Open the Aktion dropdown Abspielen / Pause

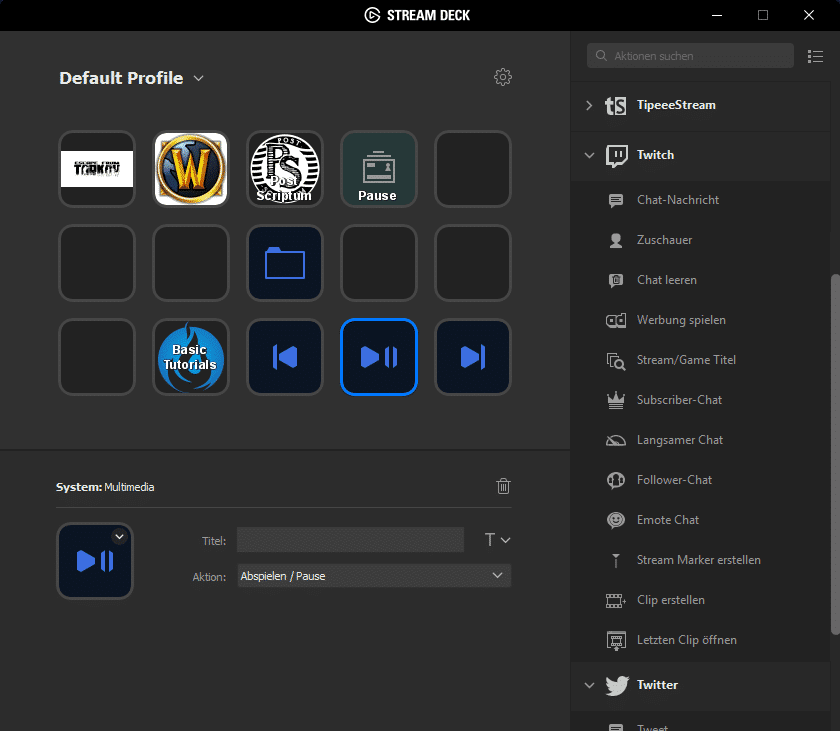pos(373,576)
